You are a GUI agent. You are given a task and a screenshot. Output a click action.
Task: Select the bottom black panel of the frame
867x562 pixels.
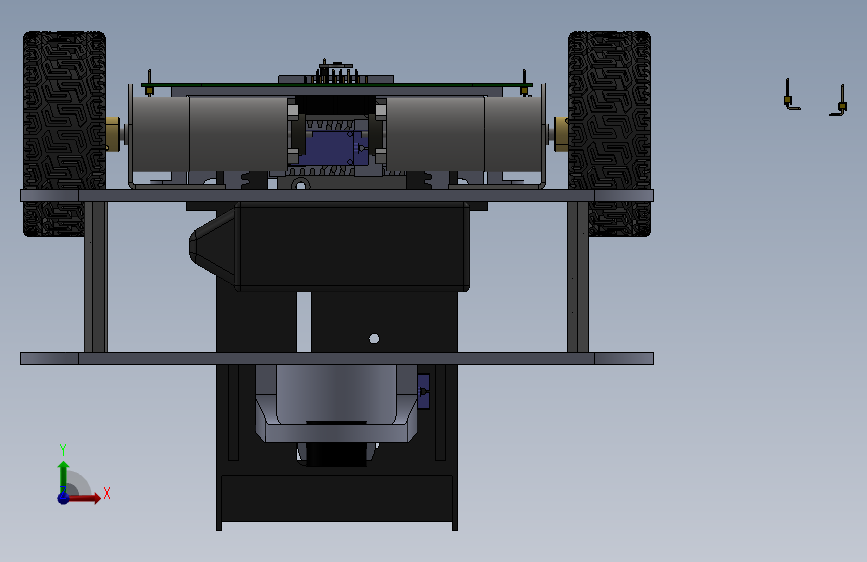[337, 498]
